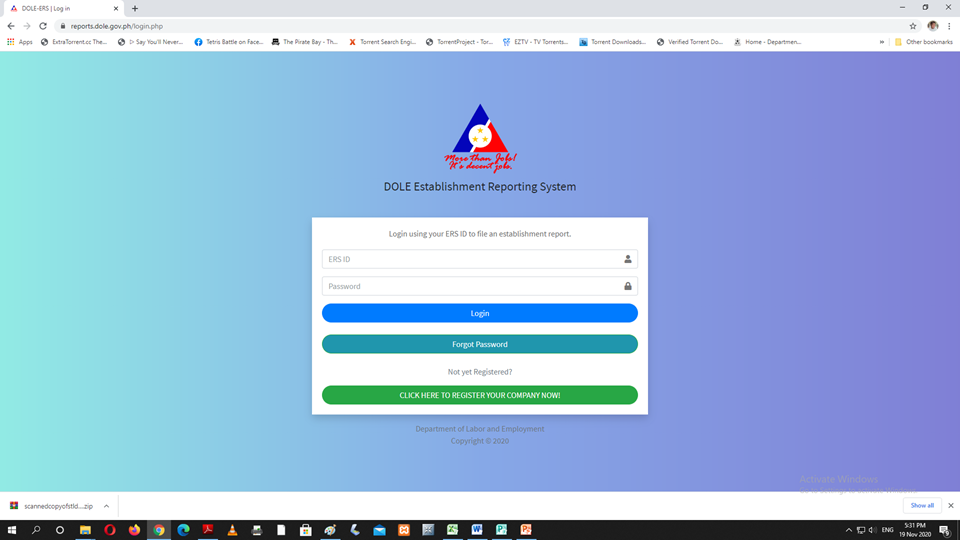Click the address bar showing reports.dole.gov.ph
The height and width of the screenshot is (540, 960).
pyautogui.click(x=484, y=26)
